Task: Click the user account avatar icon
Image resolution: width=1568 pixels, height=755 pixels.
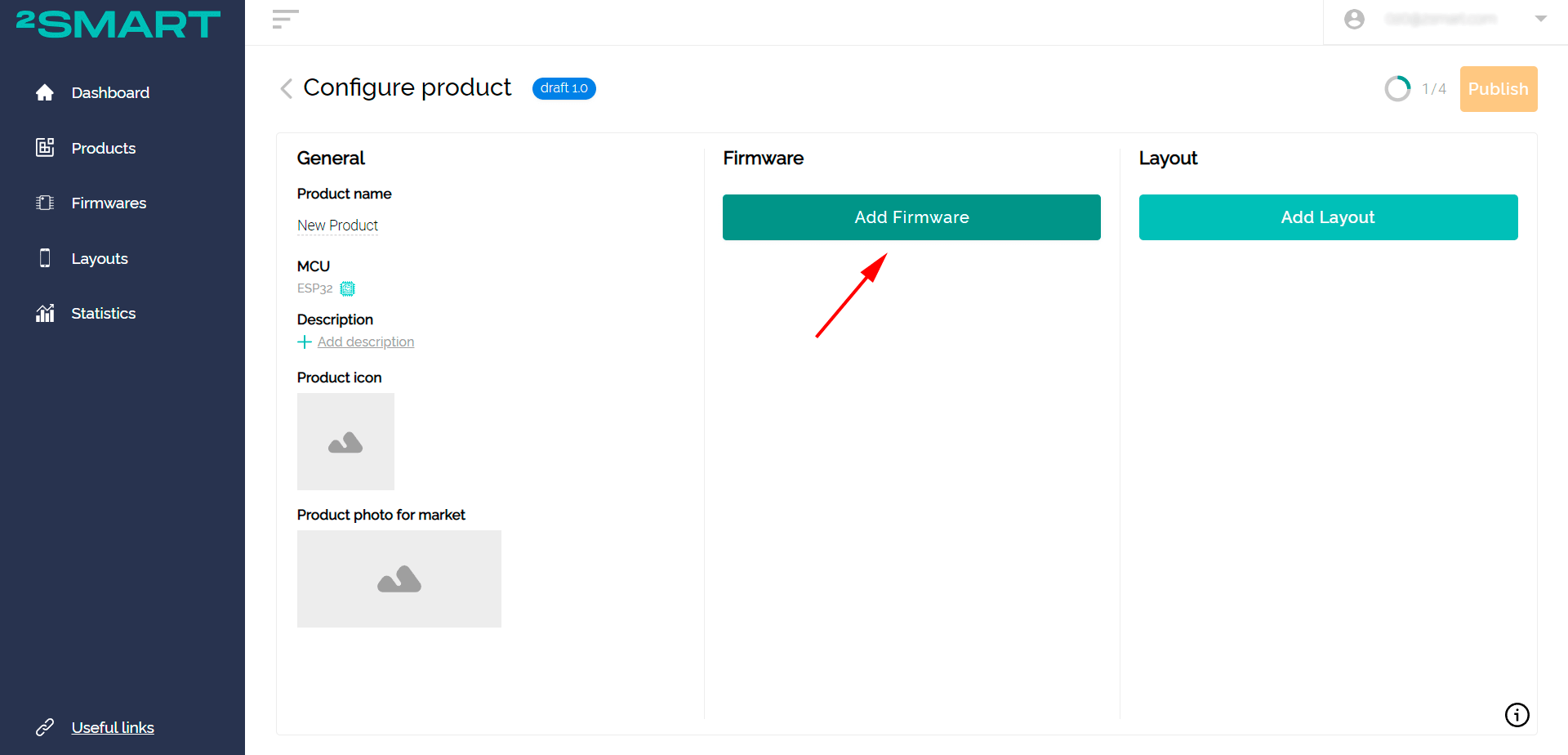Action: pos(1354,19)
